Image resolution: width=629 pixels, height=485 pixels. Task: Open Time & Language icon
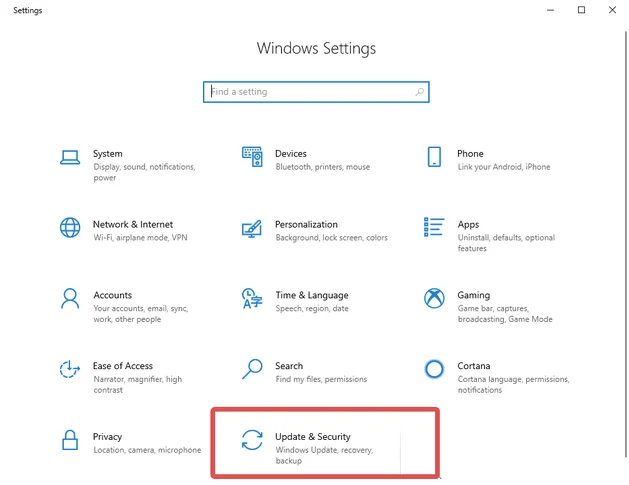[252, 298]
